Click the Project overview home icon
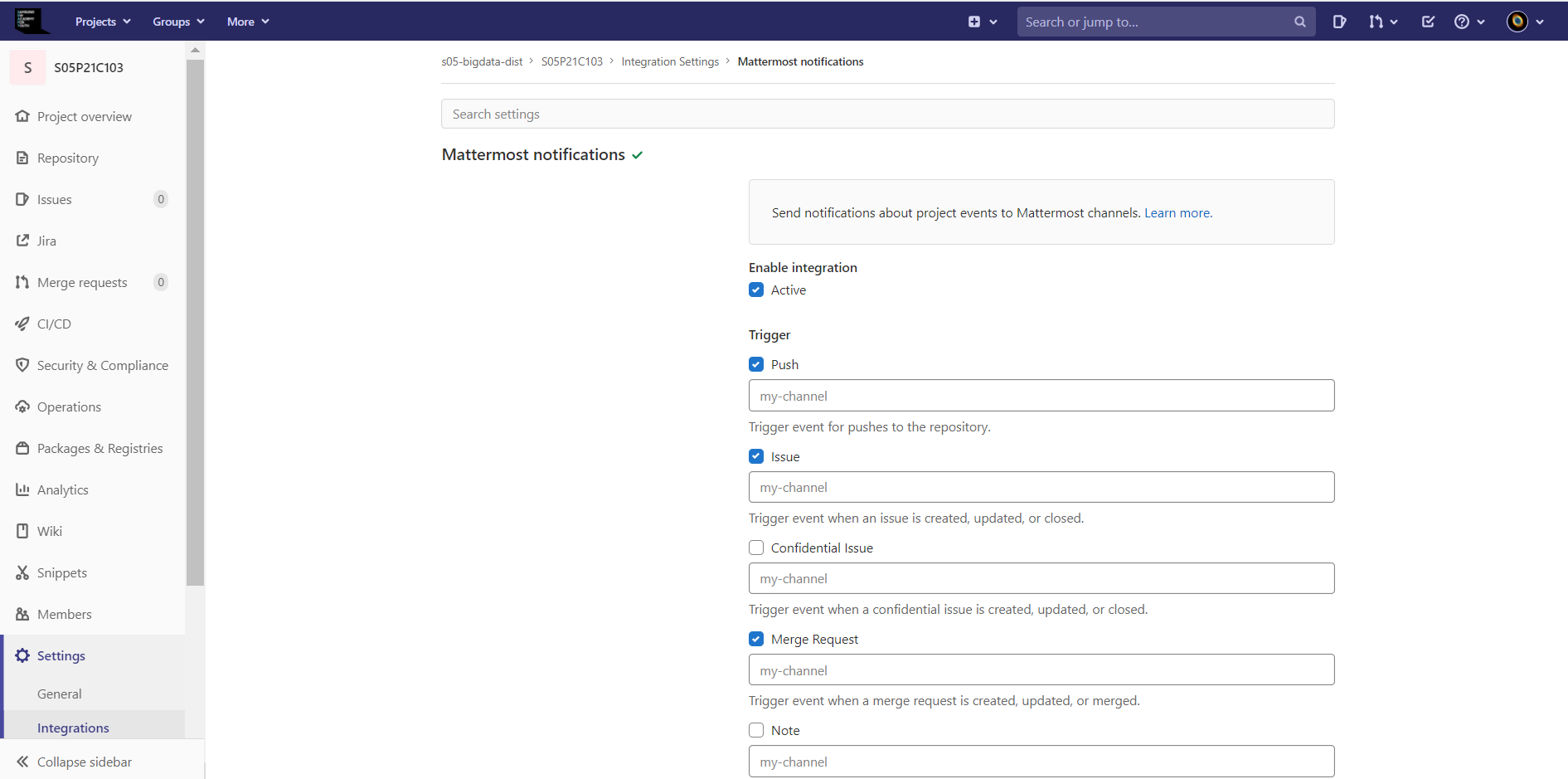The image size is (1568, 779). click(22, 116)
